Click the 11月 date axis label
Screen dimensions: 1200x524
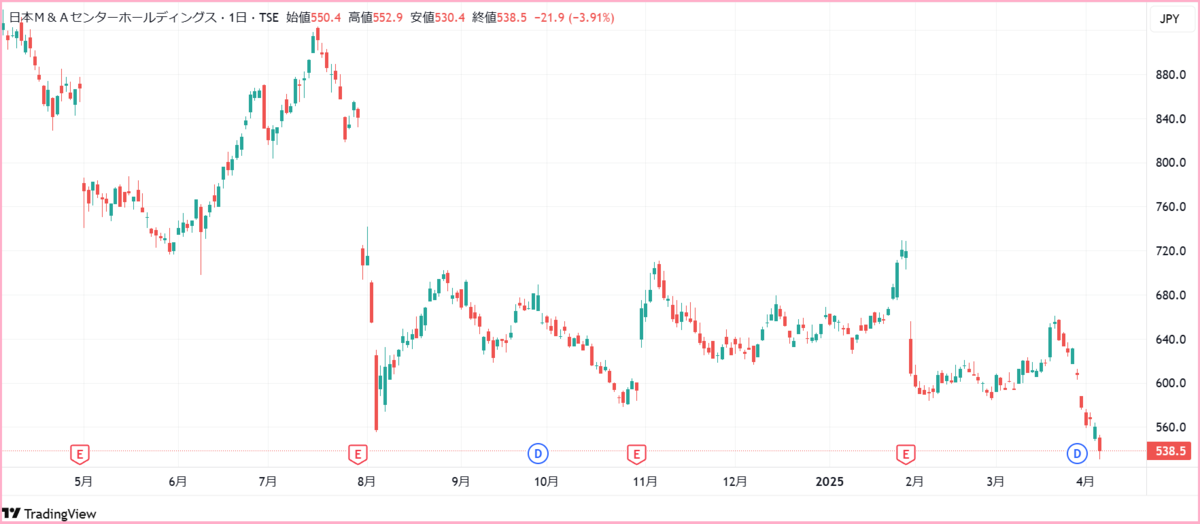(645, 481)
